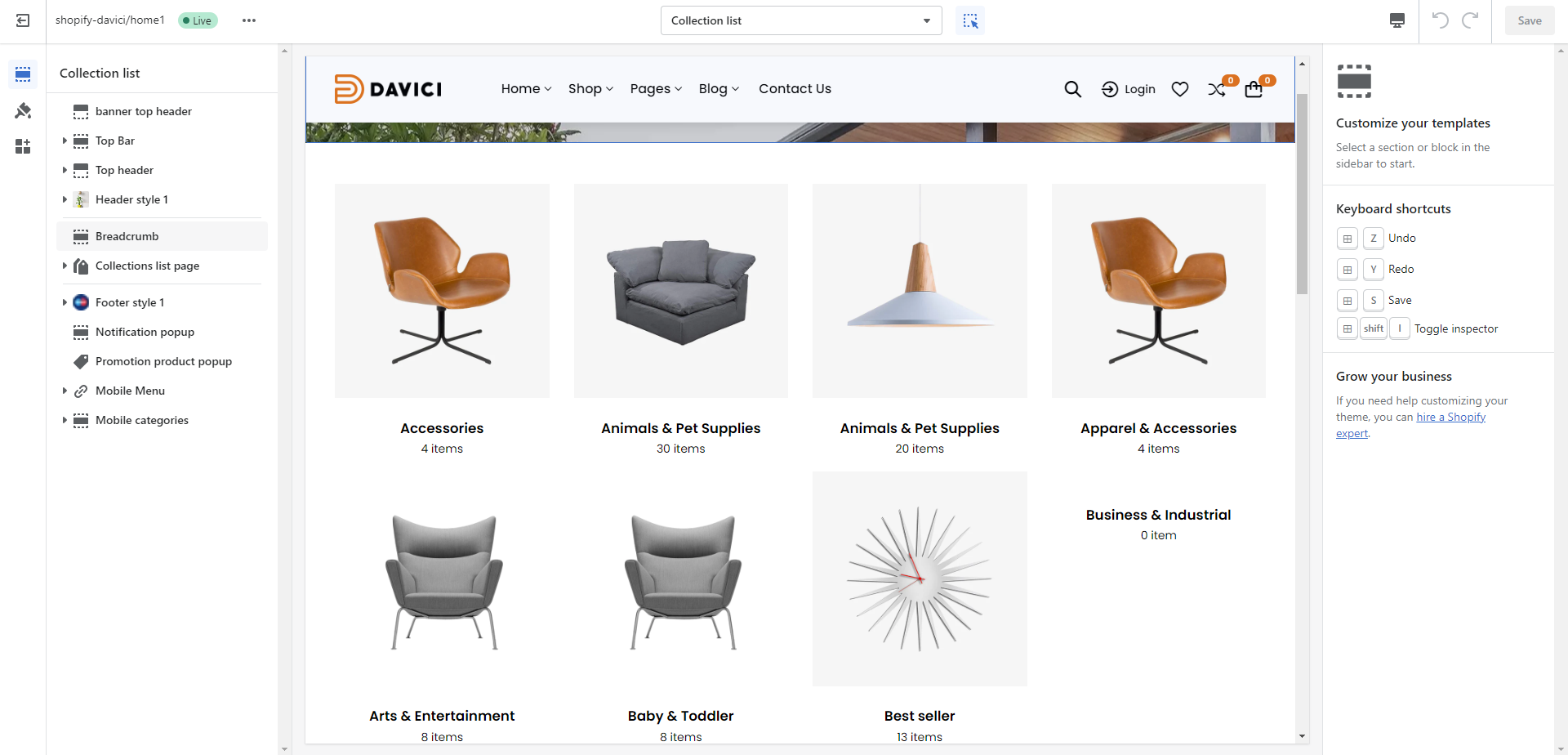Click the search magnifier in store header

1072,89
